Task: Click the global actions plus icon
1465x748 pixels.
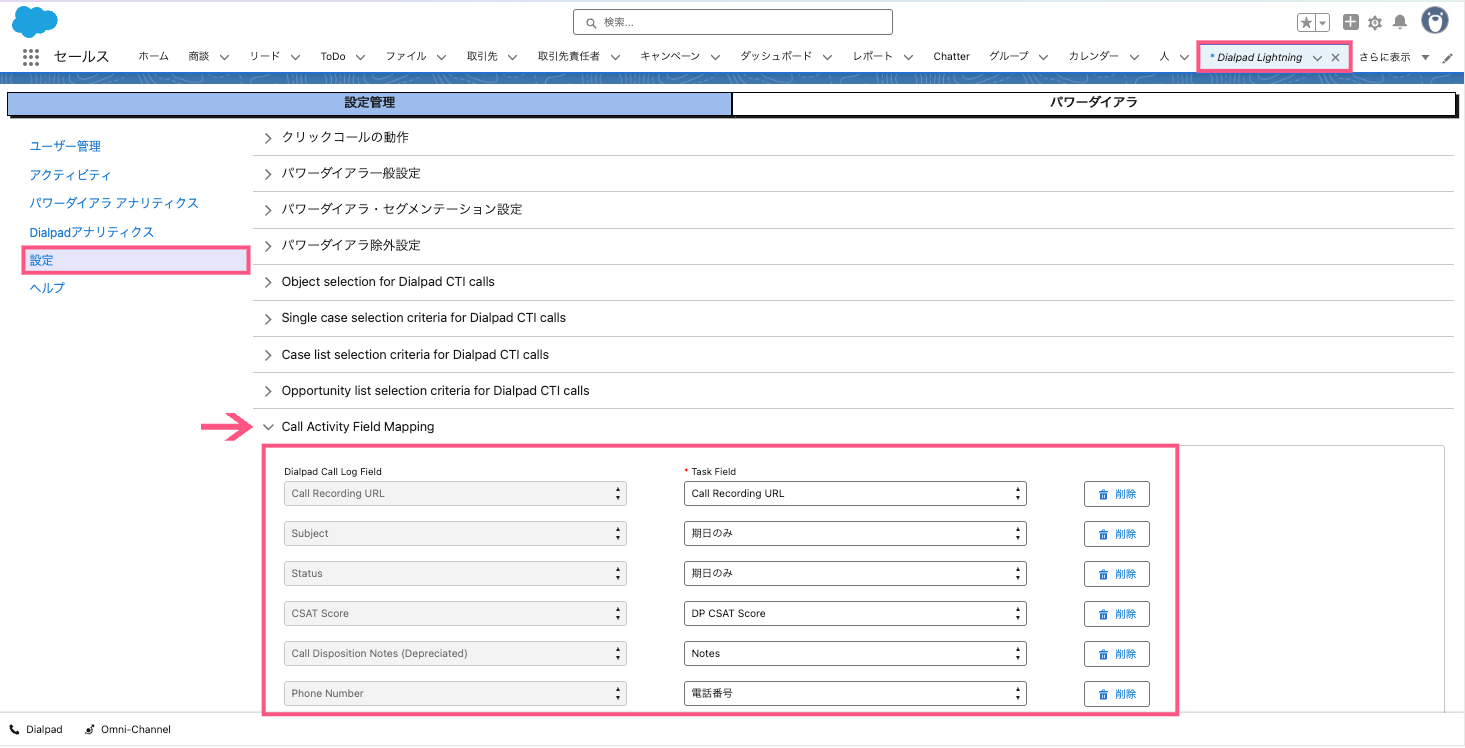Action: [1351, 22]
